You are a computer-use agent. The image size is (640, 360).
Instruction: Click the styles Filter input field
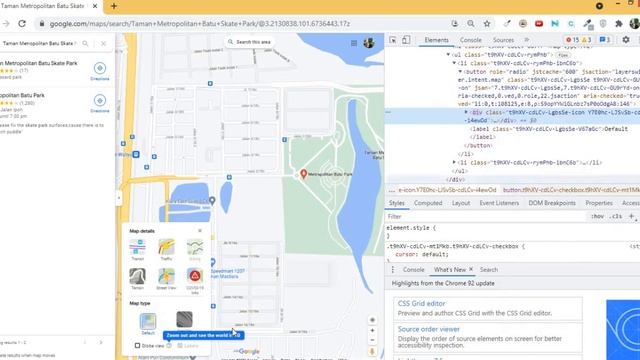(x=486, y=217)
